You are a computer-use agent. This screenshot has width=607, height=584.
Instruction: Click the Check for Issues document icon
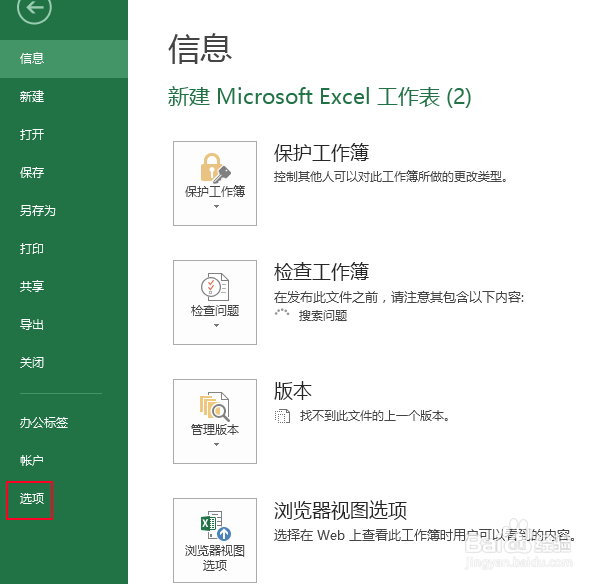pos(215,287)
